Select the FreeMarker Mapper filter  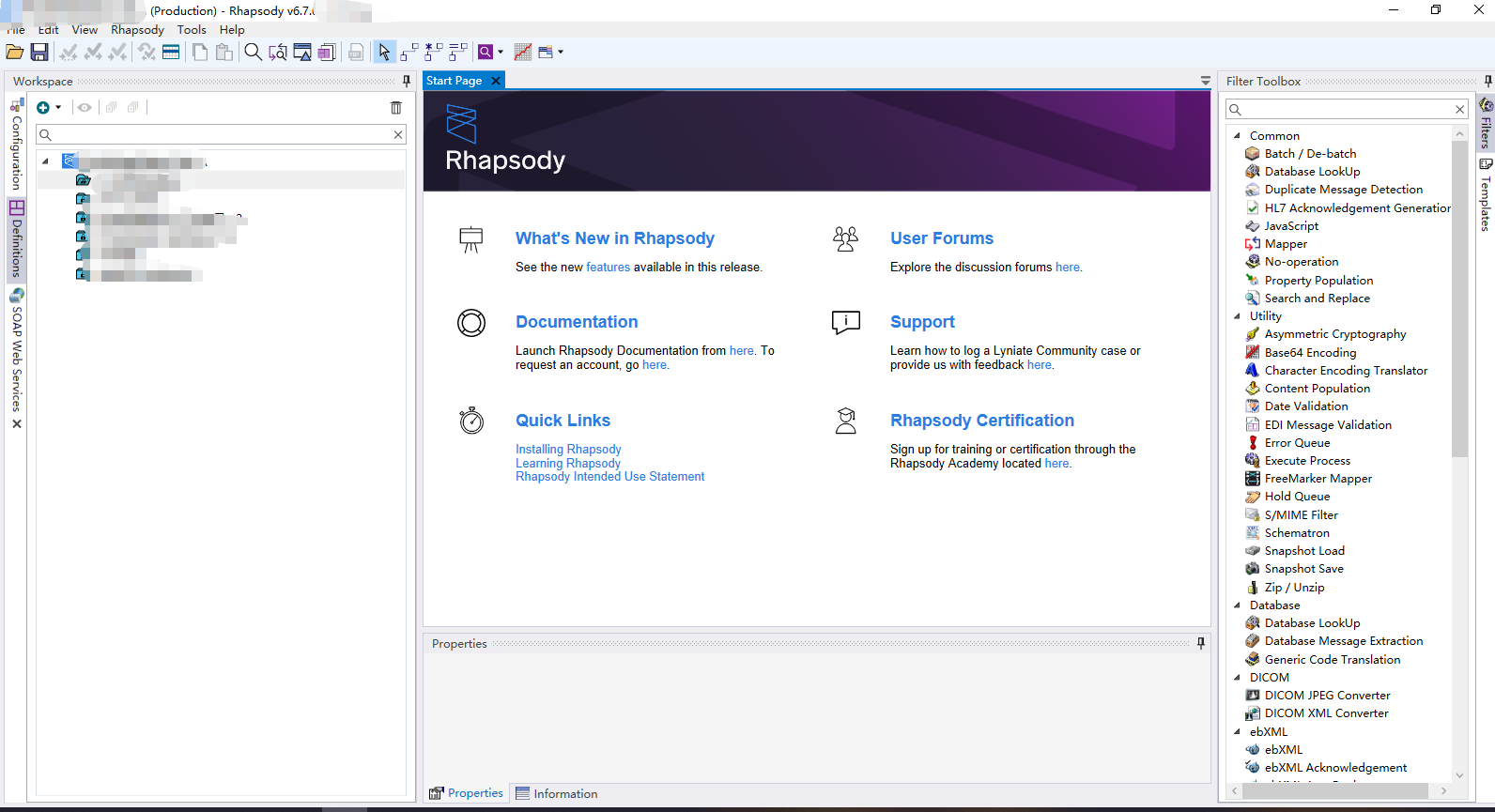[1308, 479]
